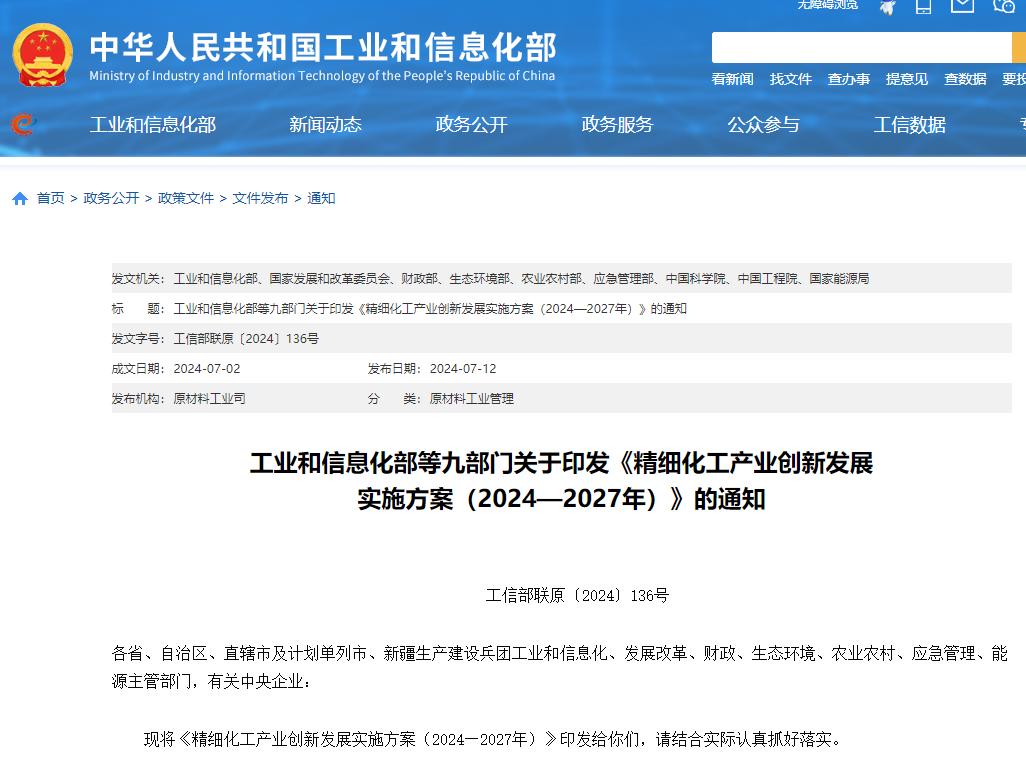Select the 找文件 quick link
Image resolution: width=1026 pixels, height=780 pixels.
pyautogui.click(x=790, y=79)
